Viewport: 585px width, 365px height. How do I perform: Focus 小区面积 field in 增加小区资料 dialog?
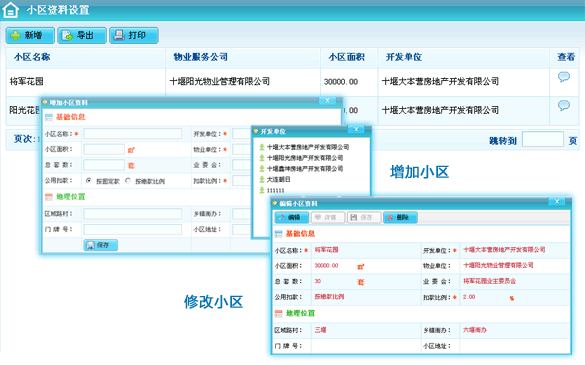[x=104, y=149]
